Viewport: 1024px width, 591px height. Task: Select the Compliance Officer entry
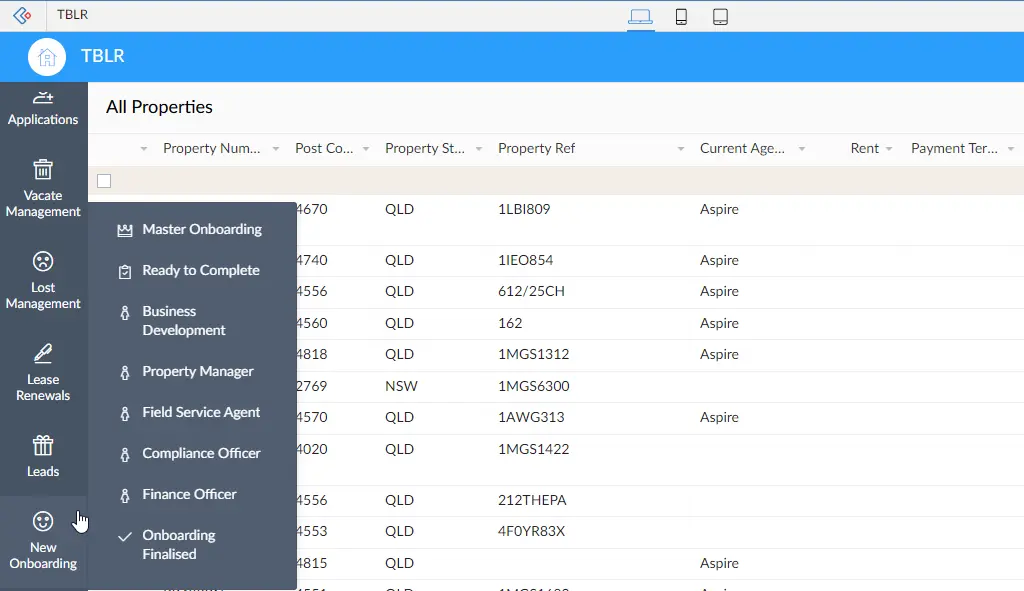pyautogui.click(x=200, y=453)
